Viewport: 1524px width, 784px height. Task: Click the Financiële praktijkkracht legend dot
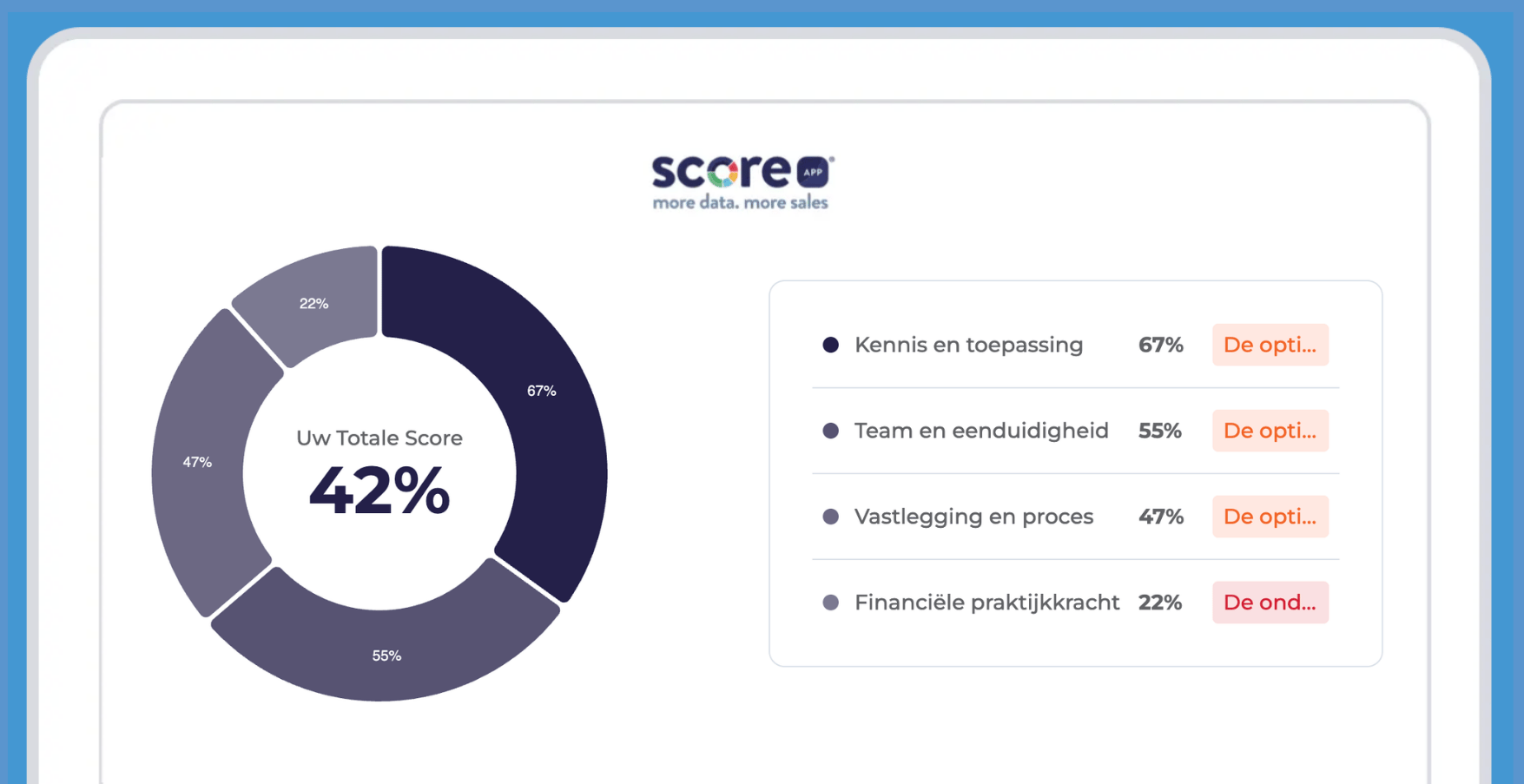[831, 603]
